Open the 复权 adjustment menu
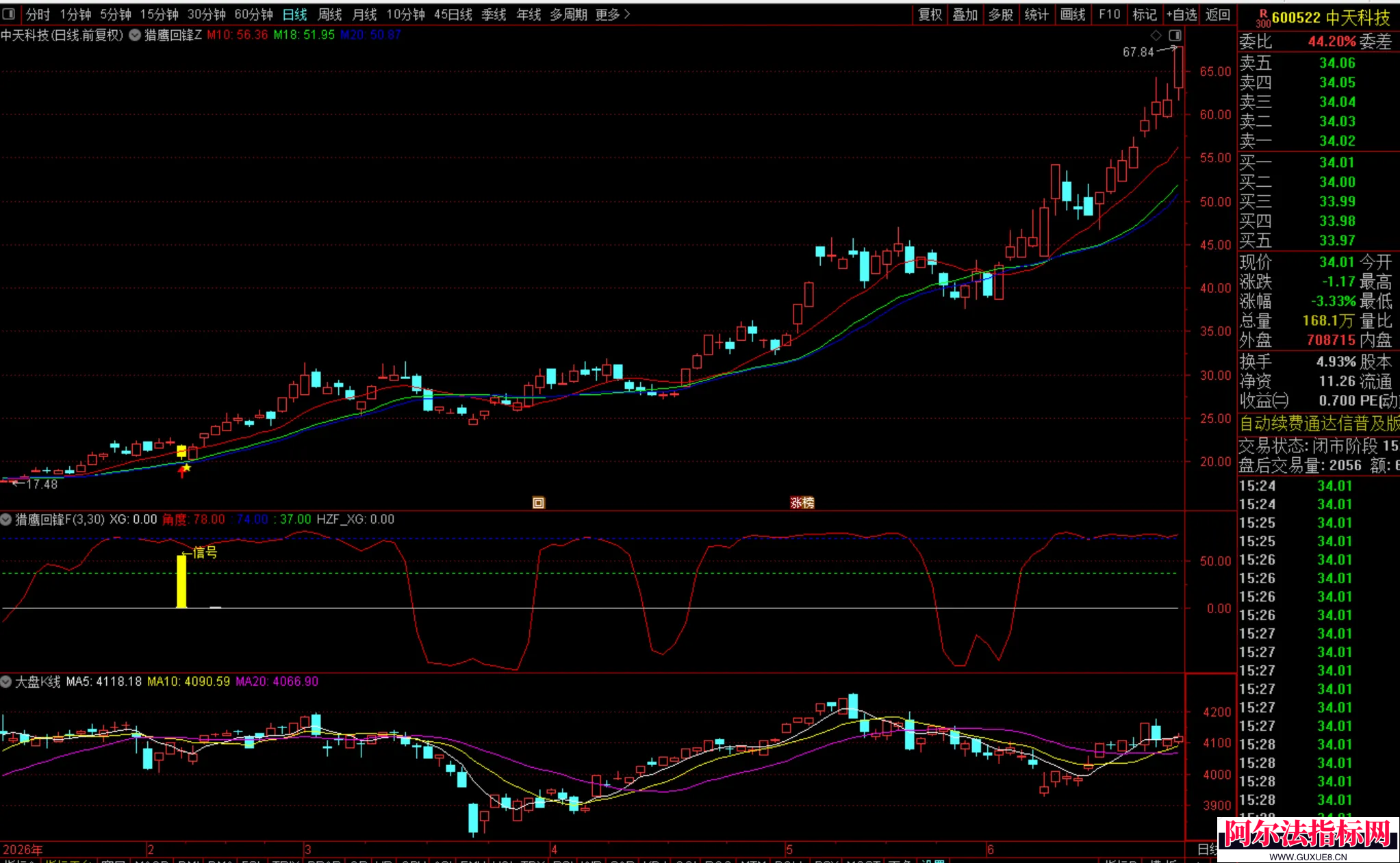 930,14
